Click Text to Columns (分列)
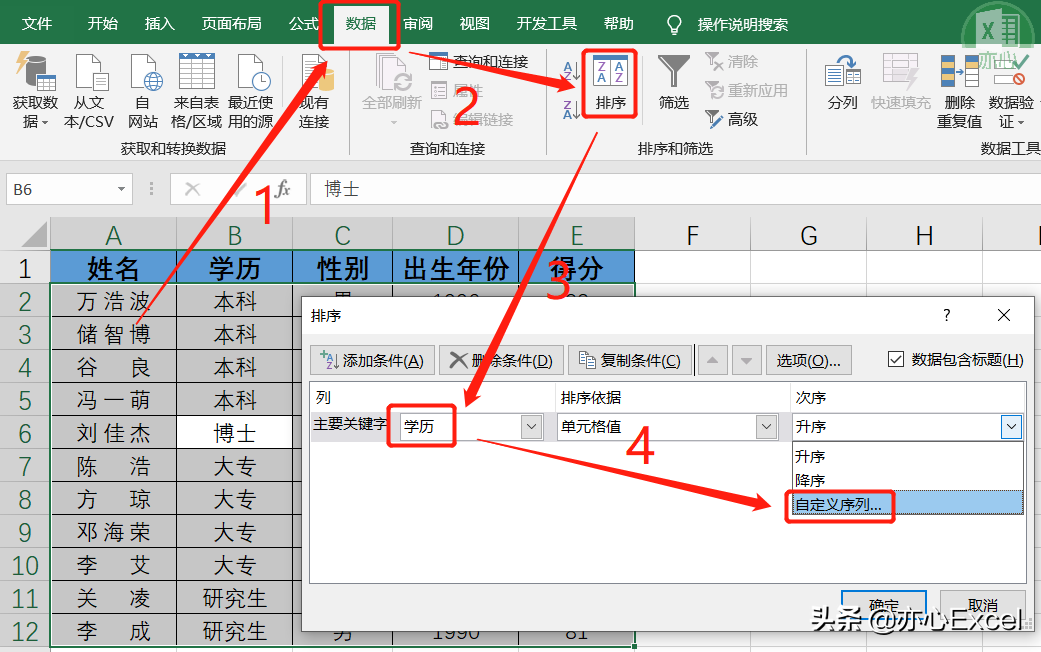 click(842, 82)
